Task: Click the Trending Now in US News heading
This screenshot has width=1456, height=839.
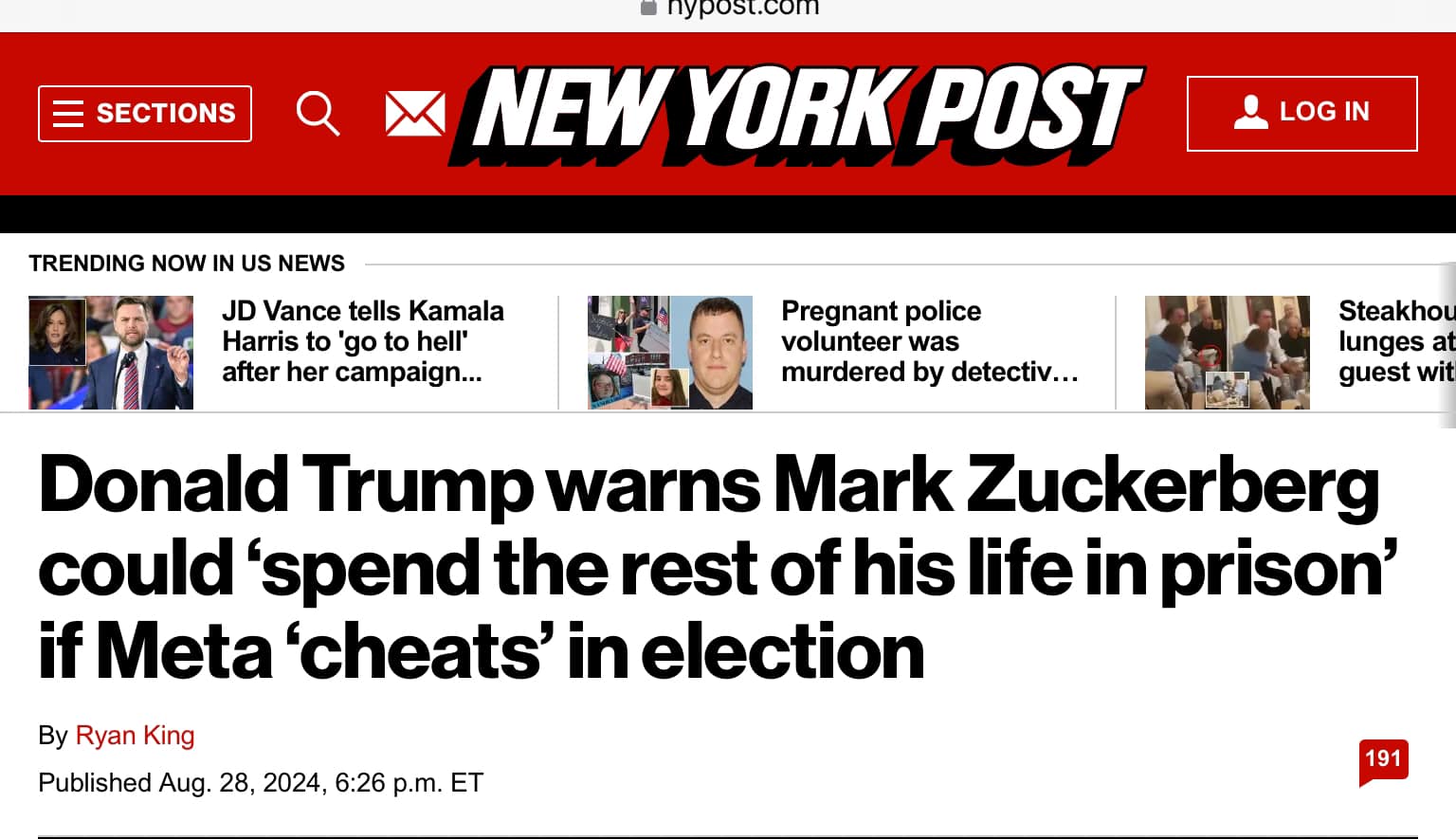Action: pos(187,264)
